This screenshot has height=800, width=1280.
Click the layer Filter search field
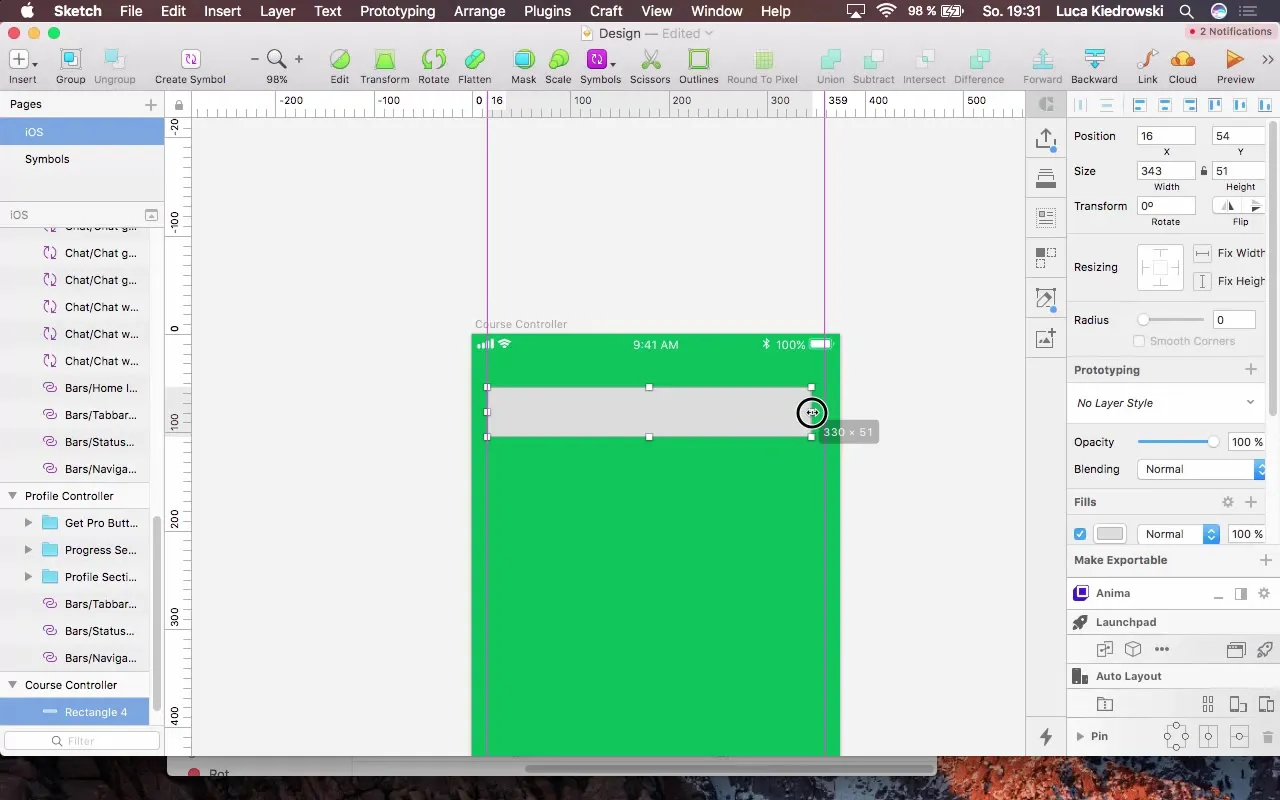point(82,741)
